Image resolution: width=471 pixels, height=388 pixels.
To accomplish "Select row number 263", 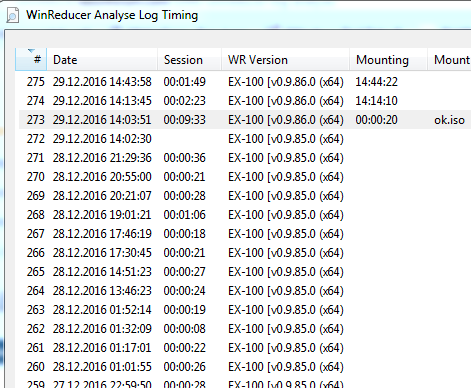I will (36, 310).
